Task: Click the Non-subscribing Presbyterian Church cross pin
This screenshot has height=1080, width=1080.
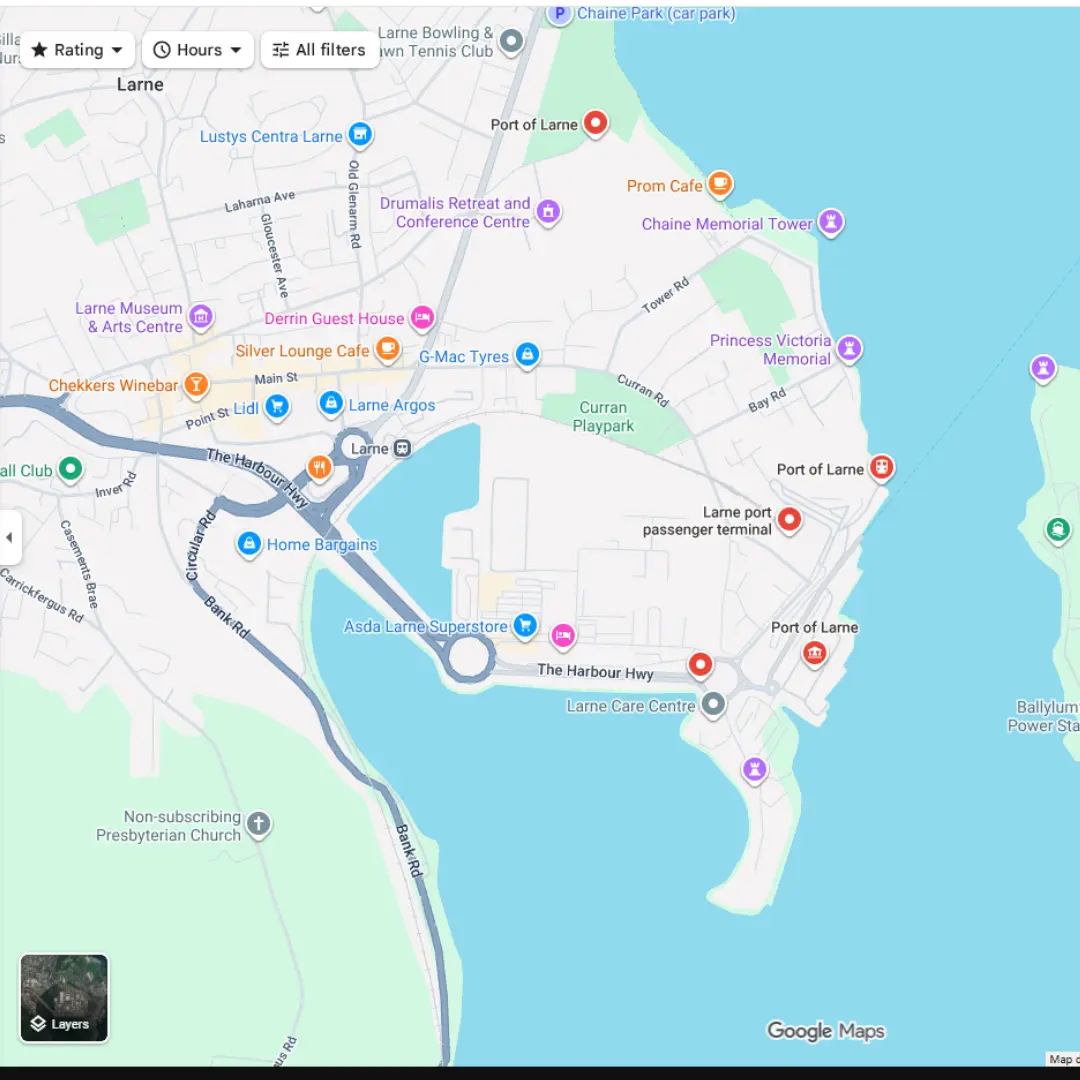Action: pos(258,824)
